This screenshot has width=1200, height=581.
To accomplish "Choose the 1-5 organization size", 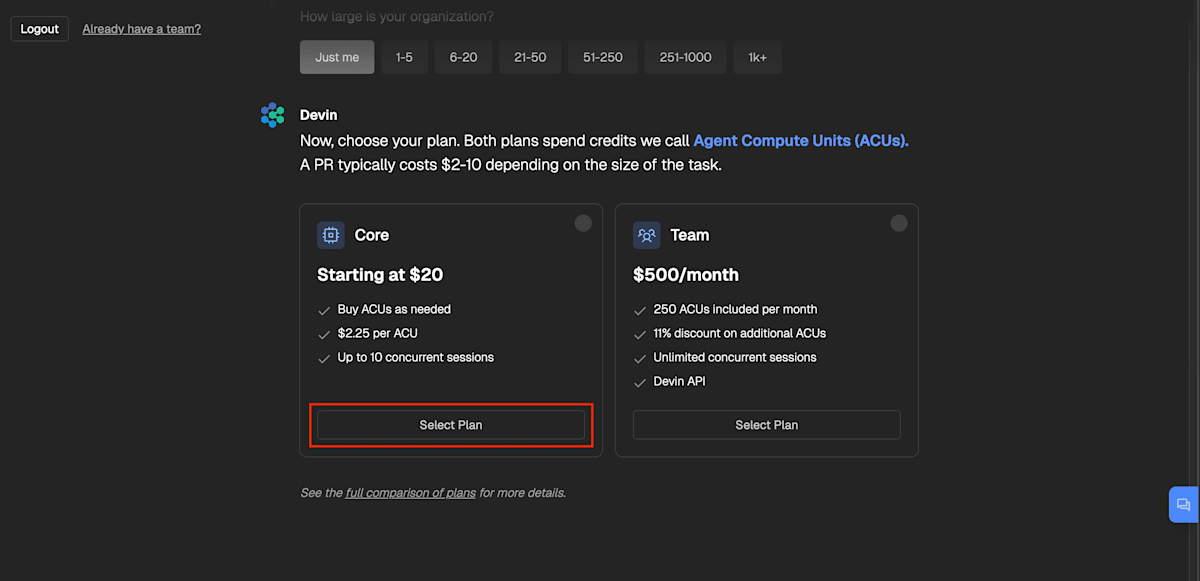I will (404, 57).
